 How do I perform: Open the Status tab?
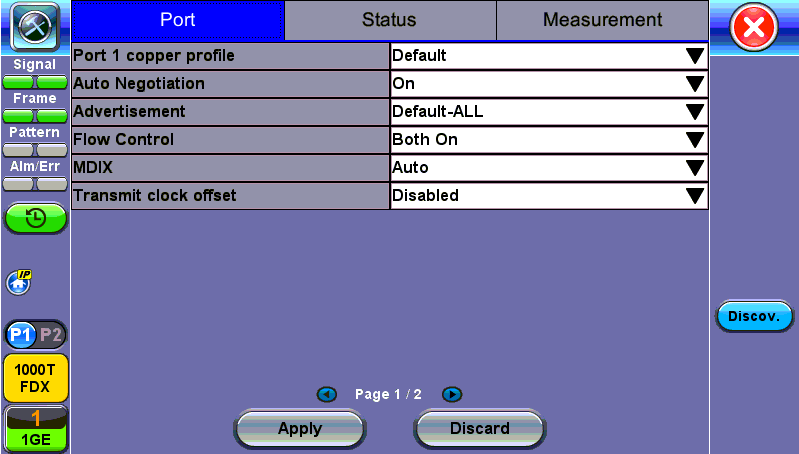click(389, 20)
